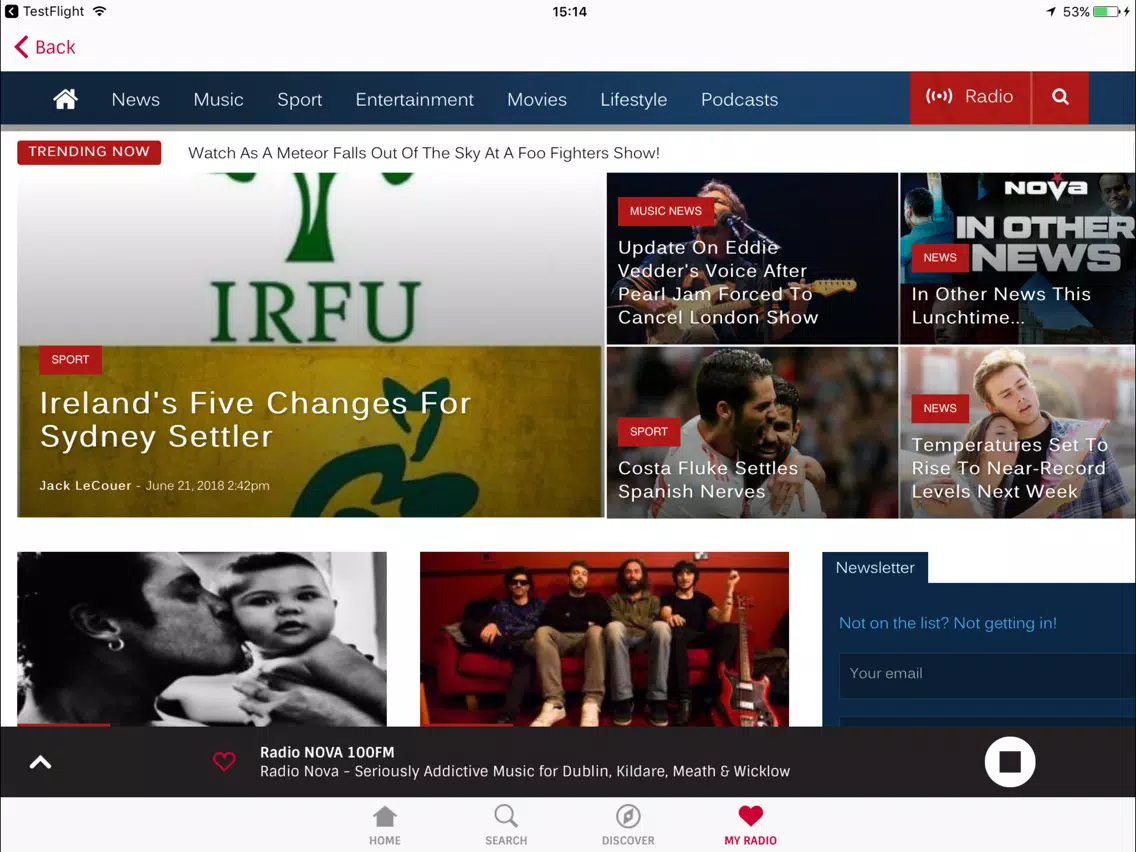Go to the Discover tab
This screenshot has width=1136, height=852.
click(x=627, y=826)
